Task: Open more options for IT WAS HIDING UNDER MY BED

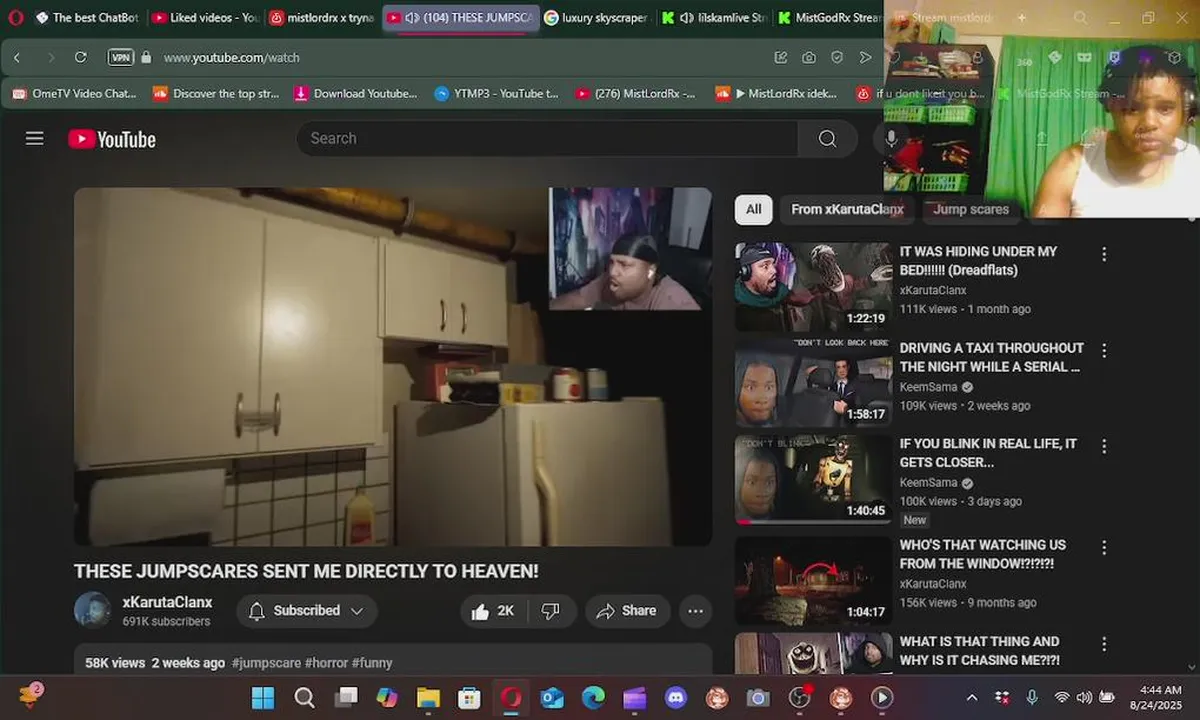Action: tap(1104, 254)
